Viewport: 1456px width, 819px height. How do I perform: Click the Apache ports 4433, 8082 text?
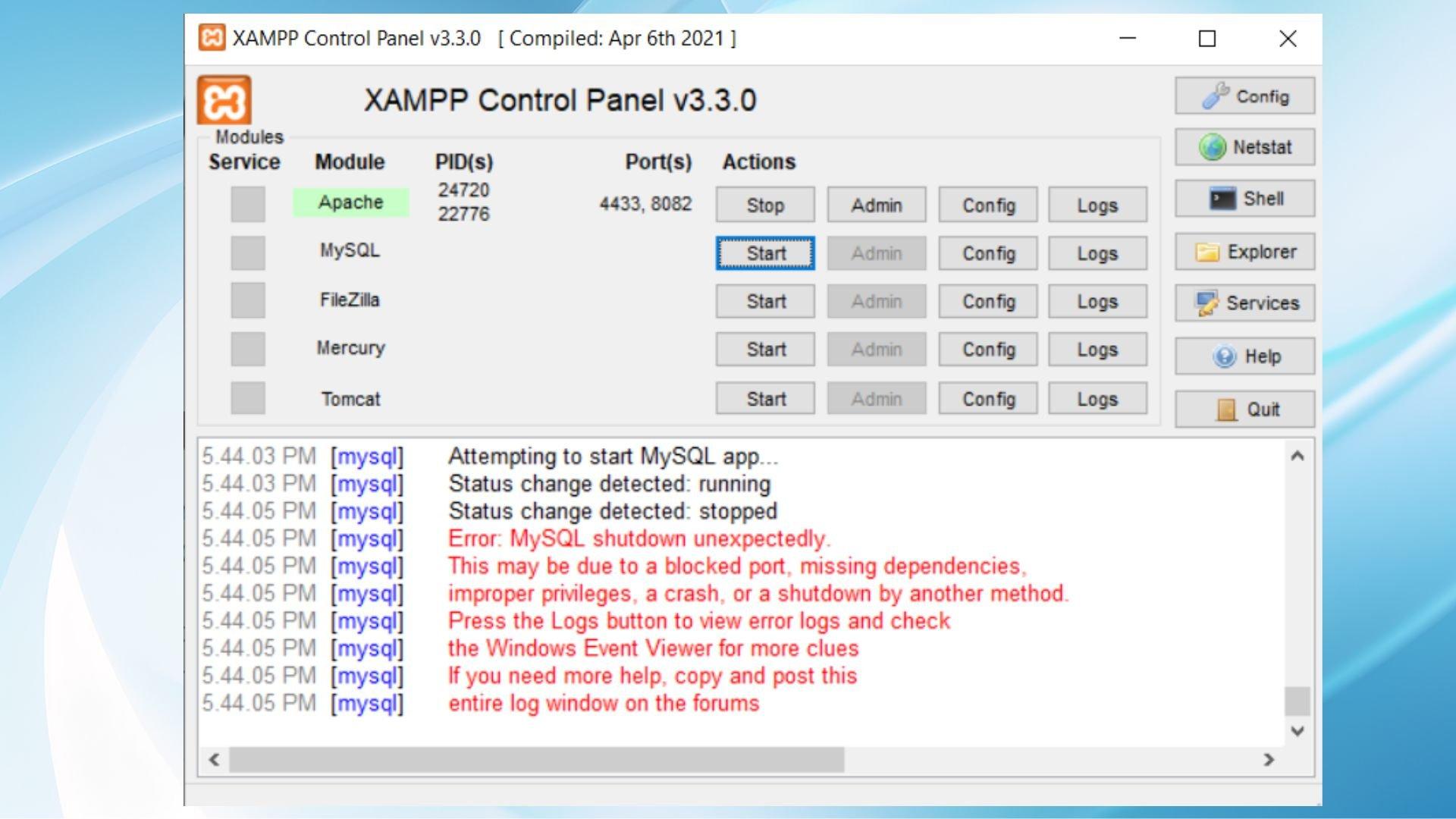pyautogui.click(x=645, y=203)
